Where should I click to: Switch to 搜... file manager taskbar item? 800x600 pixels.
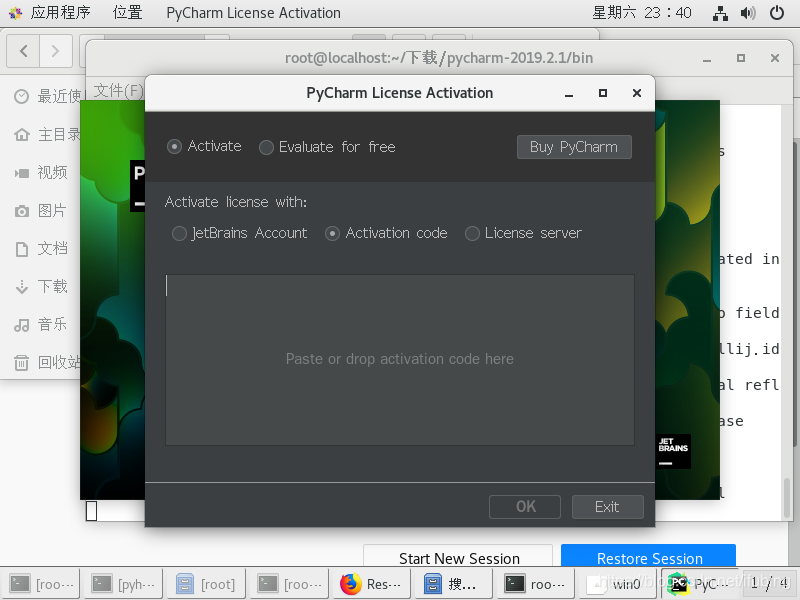pos(454,584)
